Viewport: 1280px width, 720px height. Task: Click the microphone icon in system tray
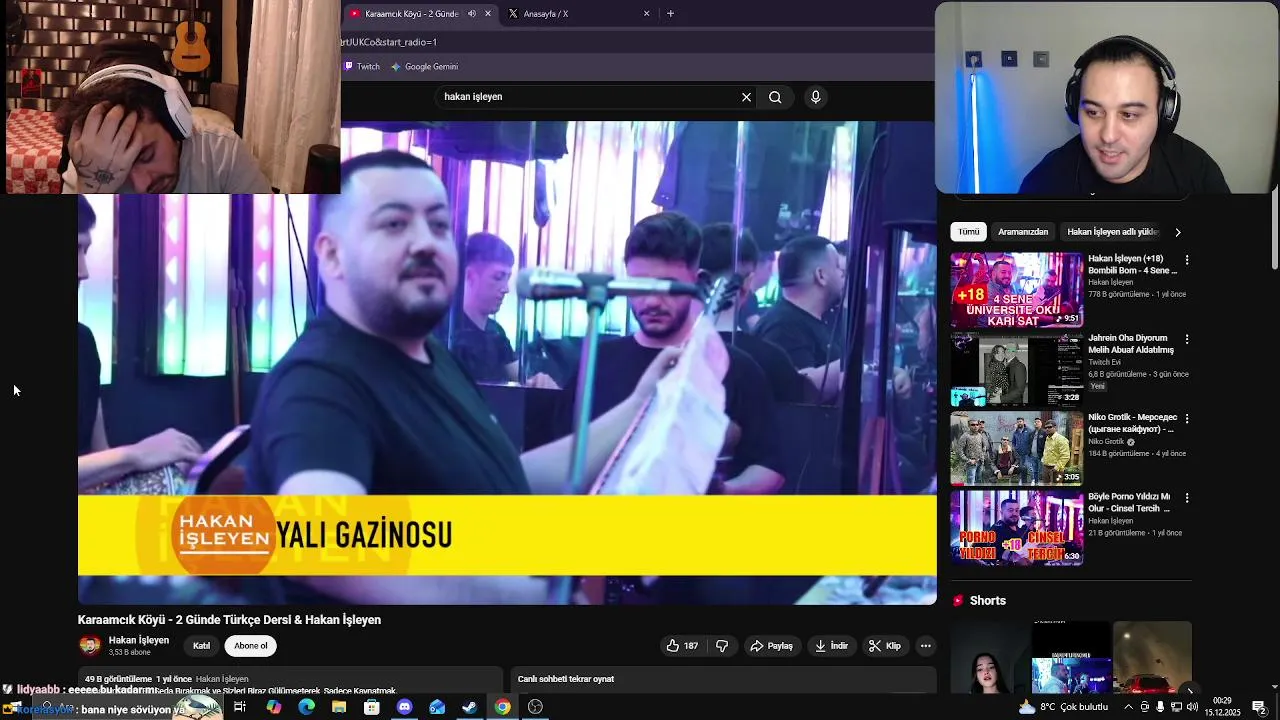[x=1160, y=707]
